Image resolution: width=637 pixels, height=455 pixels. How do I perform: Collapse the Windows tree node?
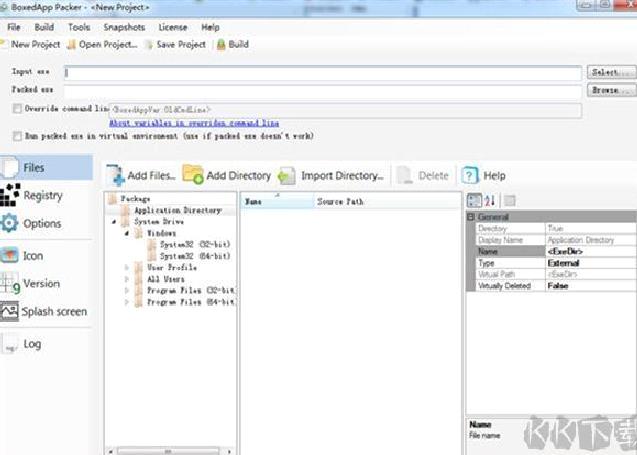(x=127, y=233)
